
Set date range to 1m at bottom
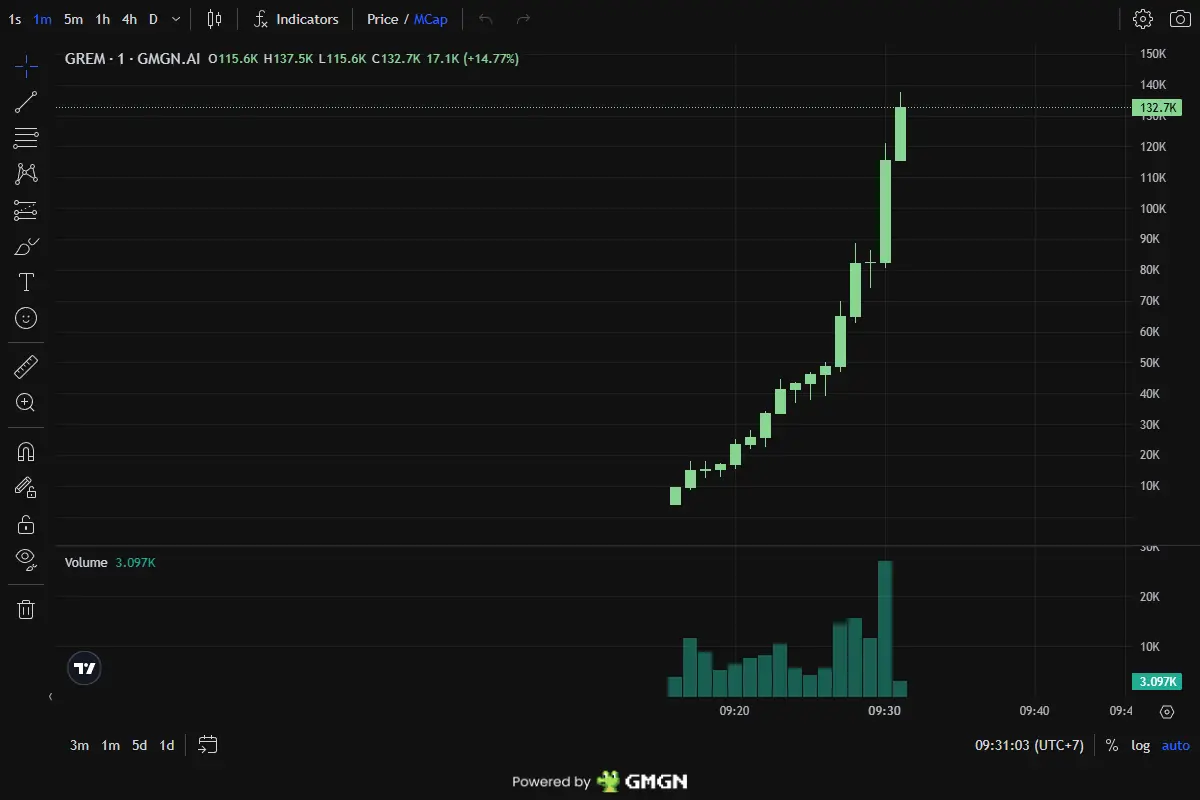[110, 745]
